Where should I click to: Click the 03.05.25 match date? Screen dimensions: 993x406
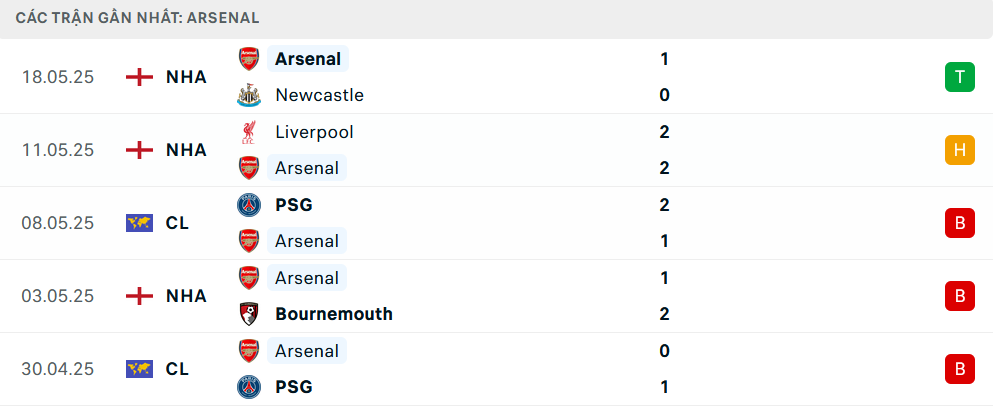pyautogui.click(x=57, y=296)
